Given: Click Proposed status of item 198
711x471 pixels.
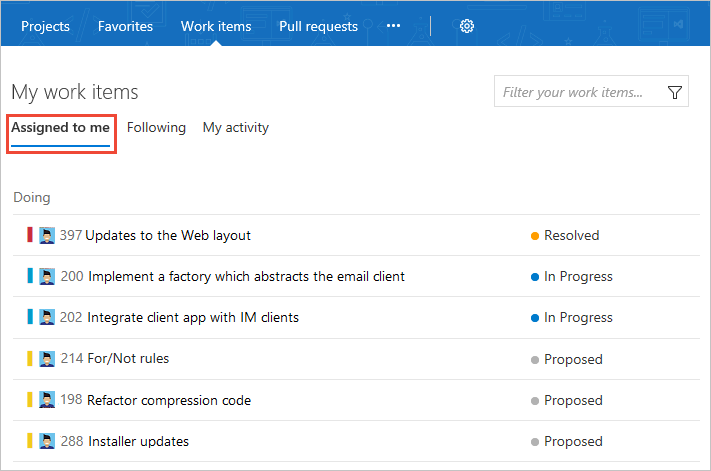Looking at the screenshot, I should (573, 400).
